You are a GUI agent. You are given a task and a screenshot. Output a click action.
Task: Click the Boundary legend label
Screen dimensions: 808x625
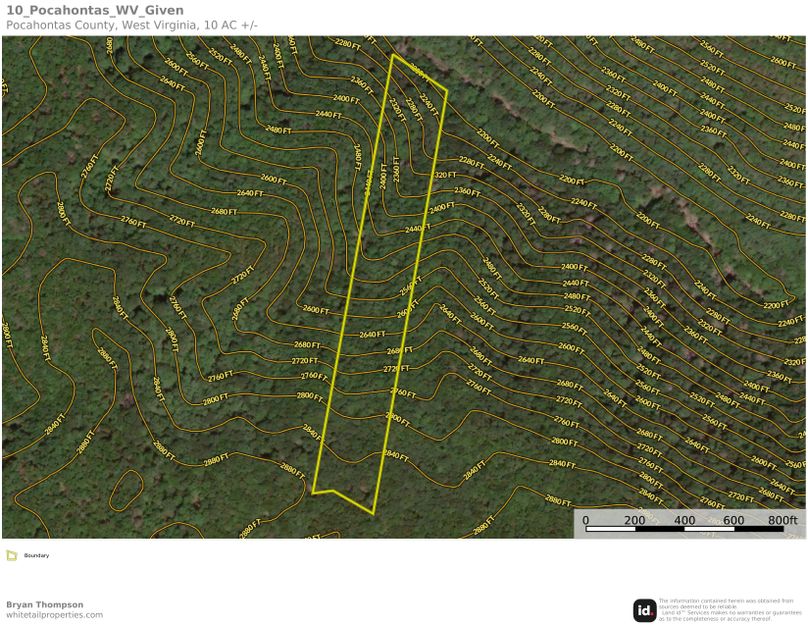pos(36,555)
